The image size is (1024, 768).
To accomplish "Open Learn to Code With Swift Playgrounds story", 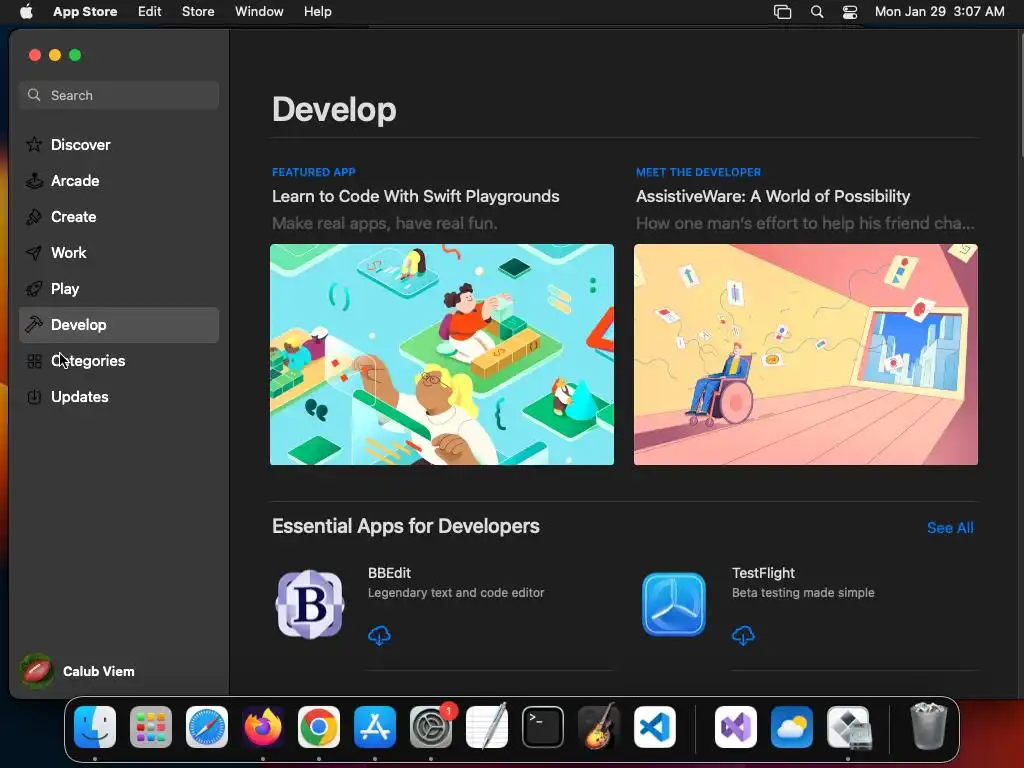I will click(415, 196).
